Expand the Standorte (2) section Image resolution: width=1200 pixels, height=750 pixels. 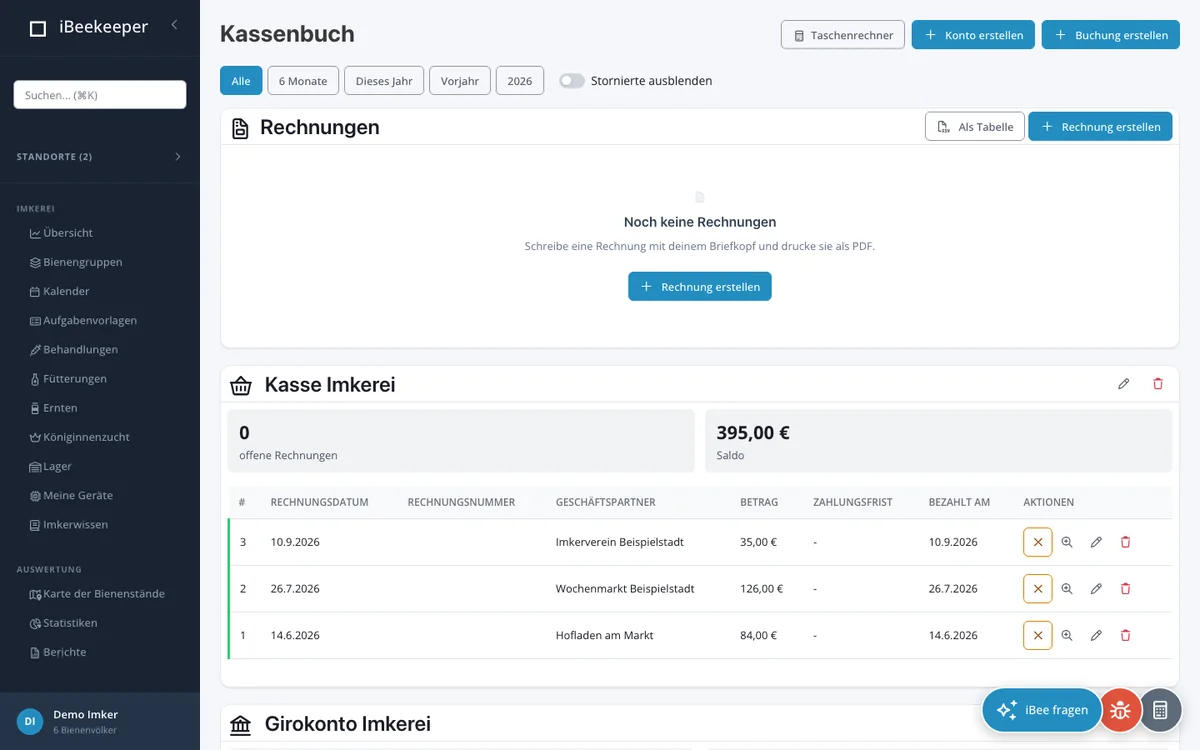100,157
